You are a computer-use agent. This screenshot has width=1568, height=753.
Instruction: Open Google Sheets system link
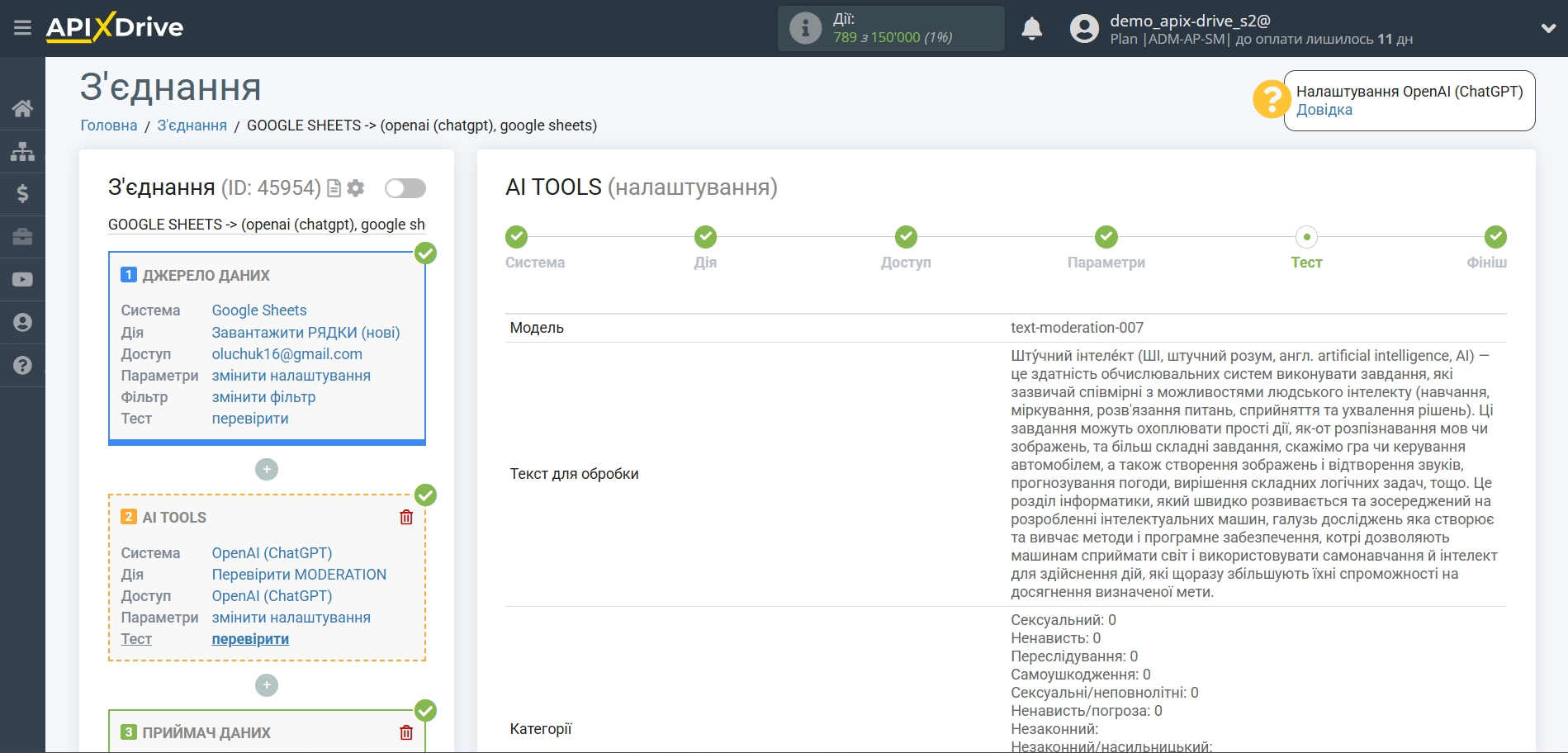(x=259, y=310)
